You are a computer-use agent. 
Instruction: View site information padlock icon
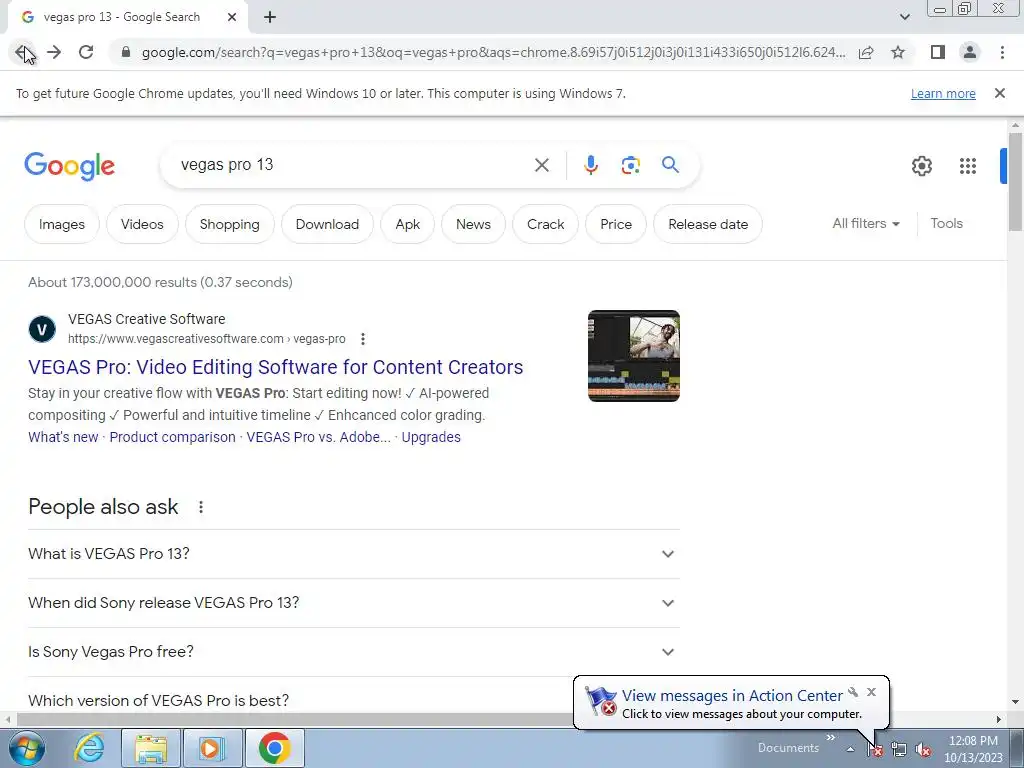point(126,52)
